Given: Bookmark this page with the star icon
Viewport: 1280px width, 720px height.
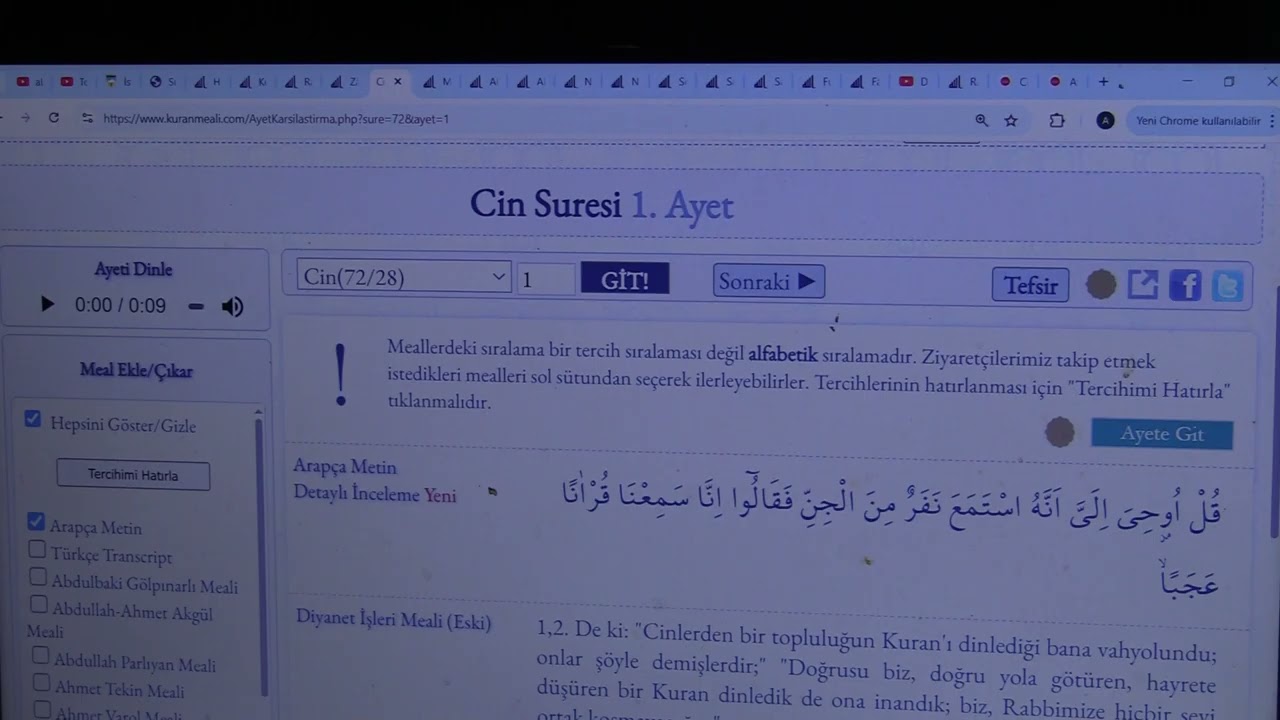Looking at the screenshot, I should pos(1011,120).
